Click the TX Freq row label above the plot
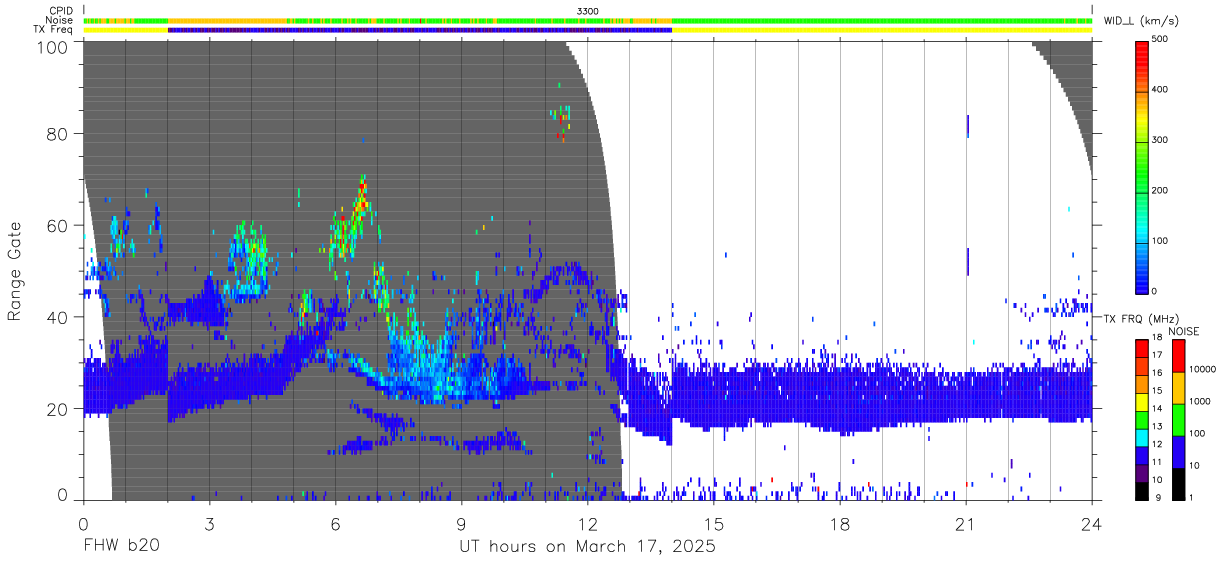1228x567 pixels. [53, 30]
